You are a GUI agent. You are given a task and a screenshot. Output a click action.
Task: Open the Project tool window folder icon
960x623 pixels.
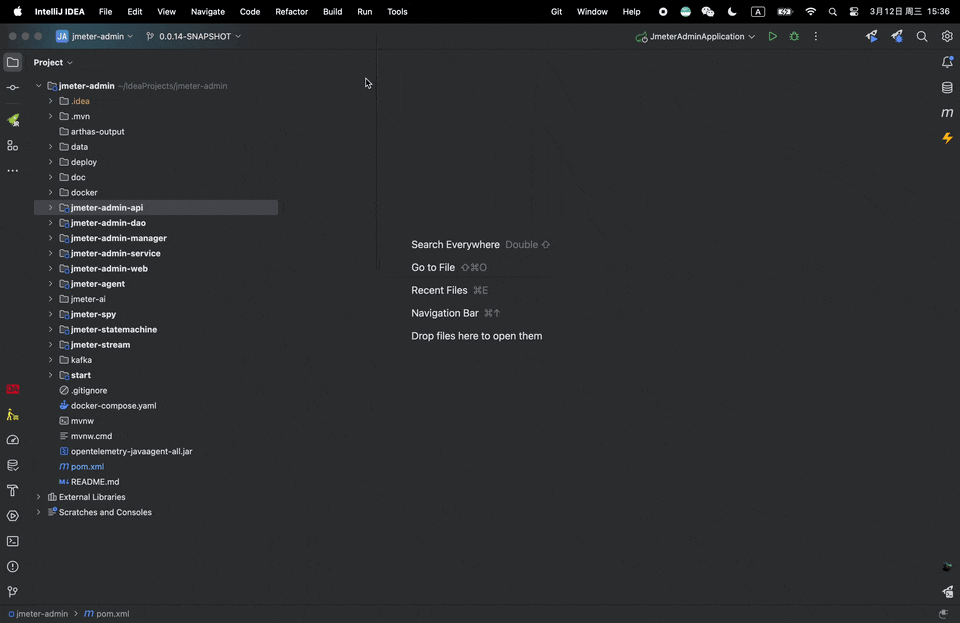tap(12, 62)
